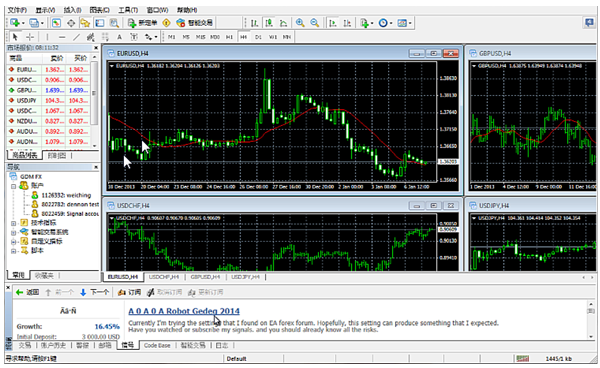Select the USDJPY row in market watch

pos(49,101)
